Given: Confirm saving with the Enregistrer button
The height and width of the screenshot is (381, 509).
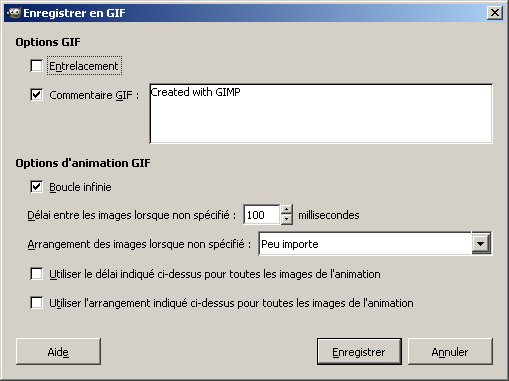Looking at the screenshot, I should 359,352.
